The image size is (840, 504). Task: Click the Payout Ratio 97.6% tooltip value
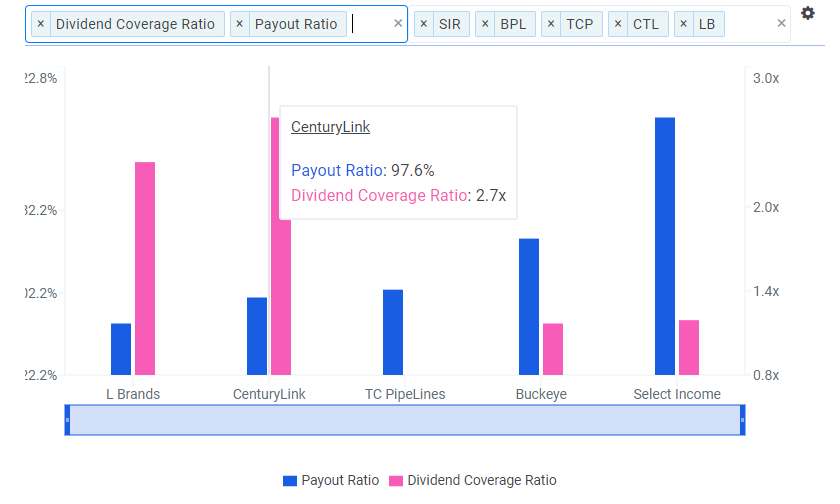(x=412, y=170)
